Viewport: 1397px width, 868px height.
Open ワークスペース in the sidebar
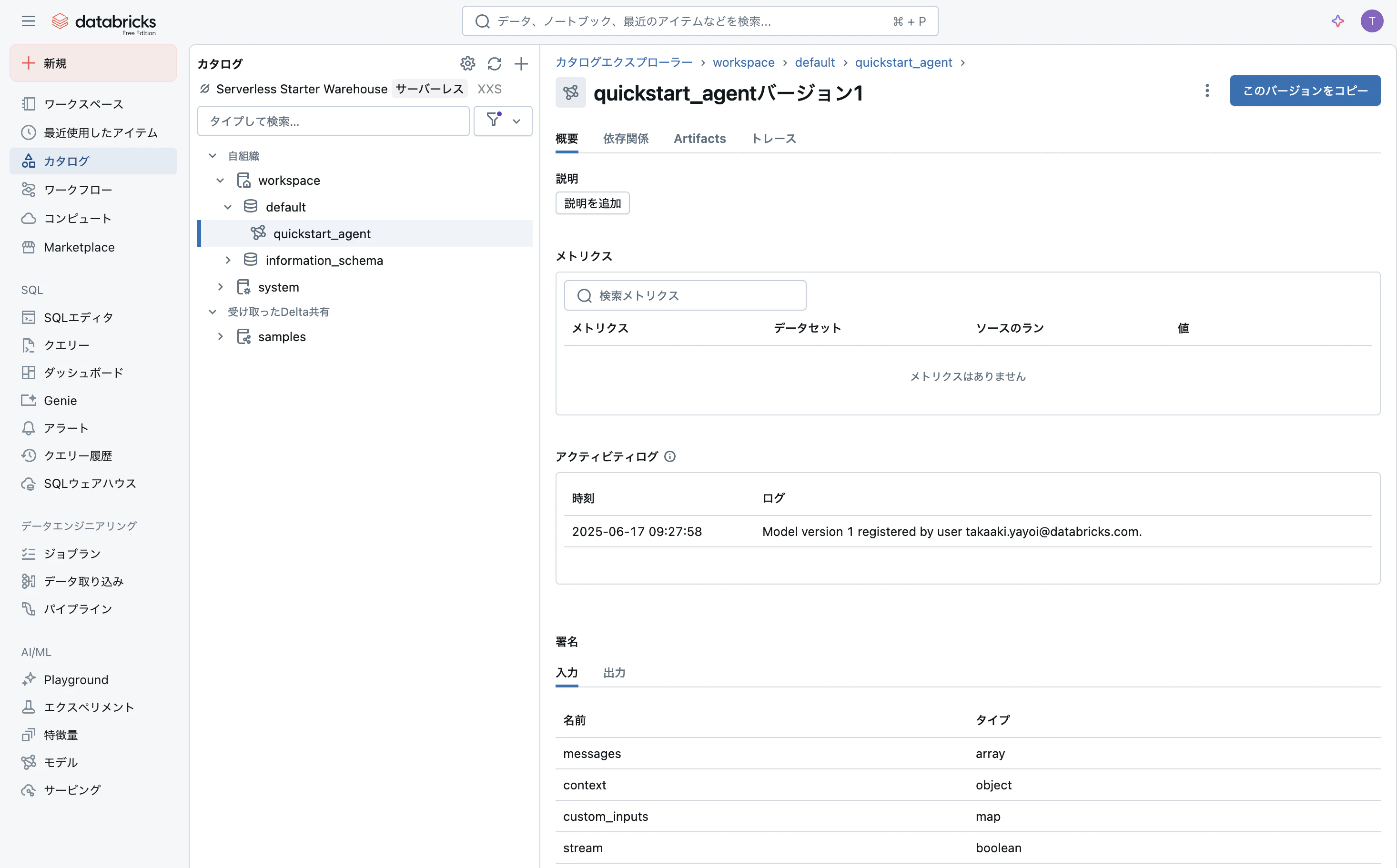click(x=93, y=104)
